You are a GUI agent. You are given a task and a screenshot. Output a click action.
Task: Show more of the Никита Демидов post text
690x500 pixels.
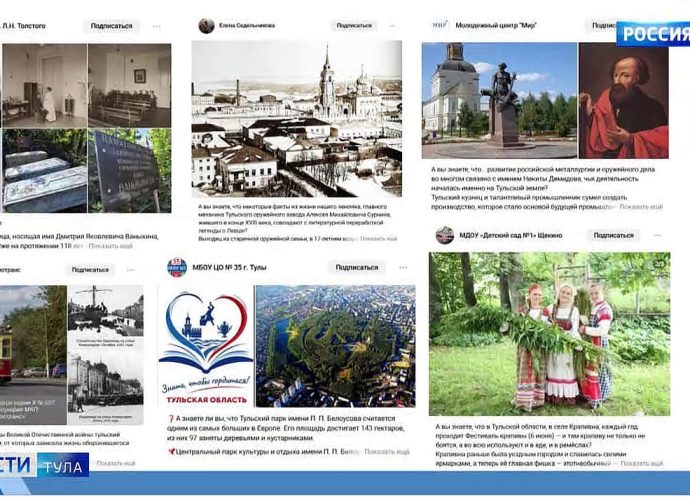[x=641, y=206]
